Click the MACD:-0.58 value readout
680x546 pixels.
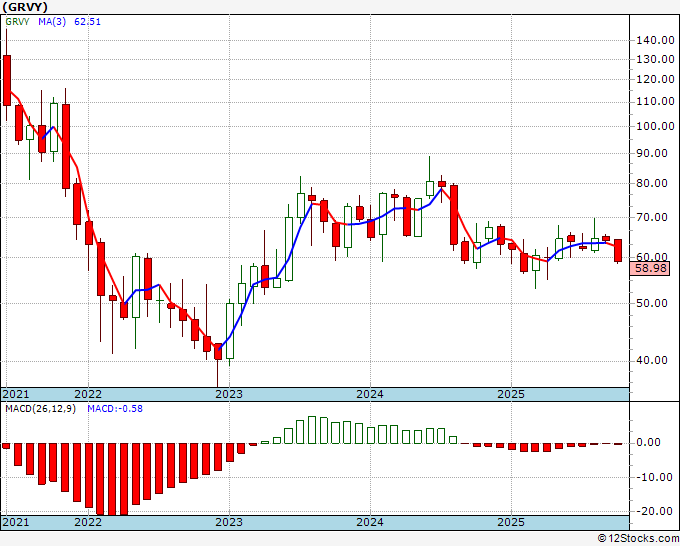click(x=115, y=409)
